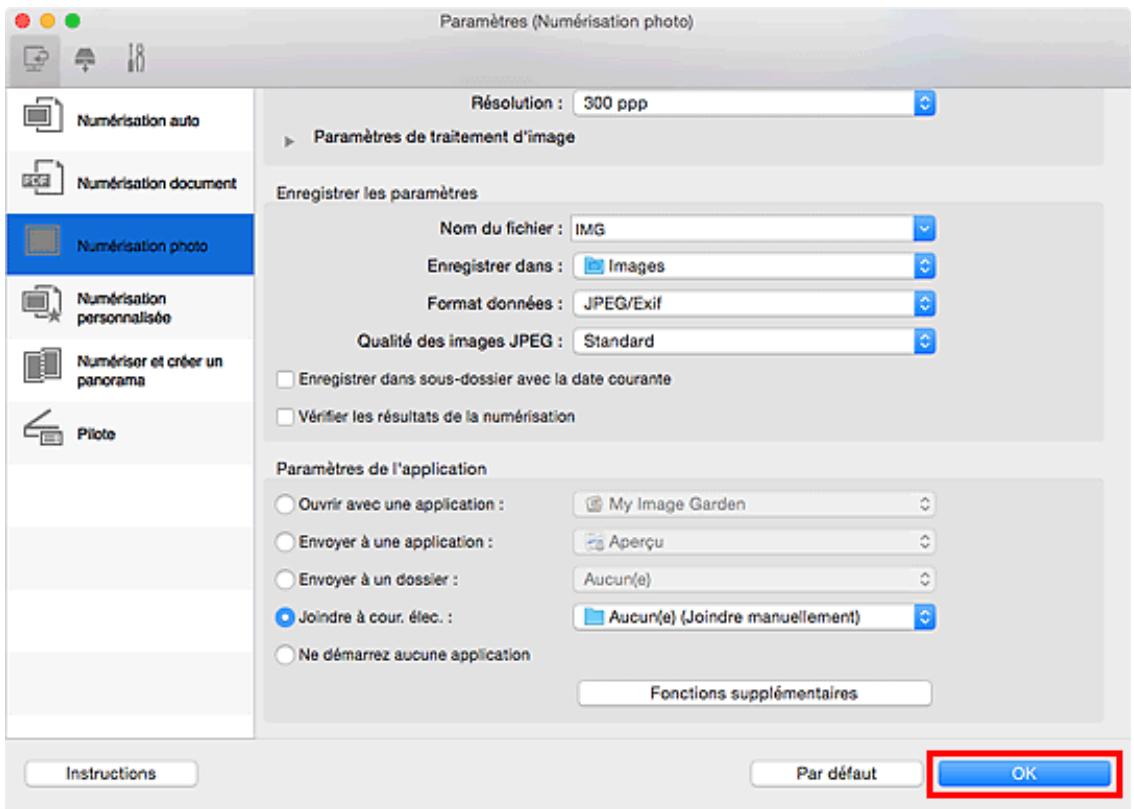This screenshot has width=1134, height=809.
Task: Click the Numérisation document PDF icon
Action: coord(42,179)
